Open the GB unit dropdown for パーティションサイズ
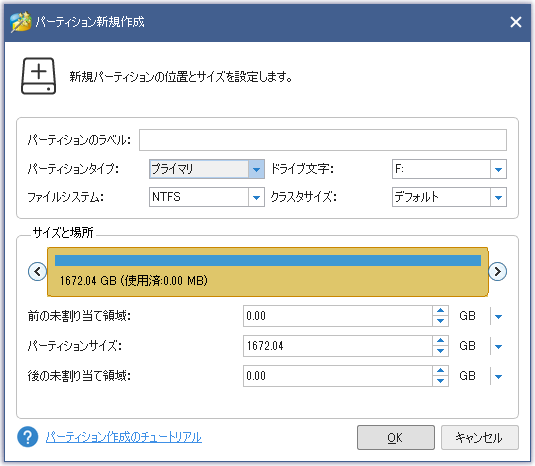The height and width of the screenshot is (466, 535). click(498, 347)
